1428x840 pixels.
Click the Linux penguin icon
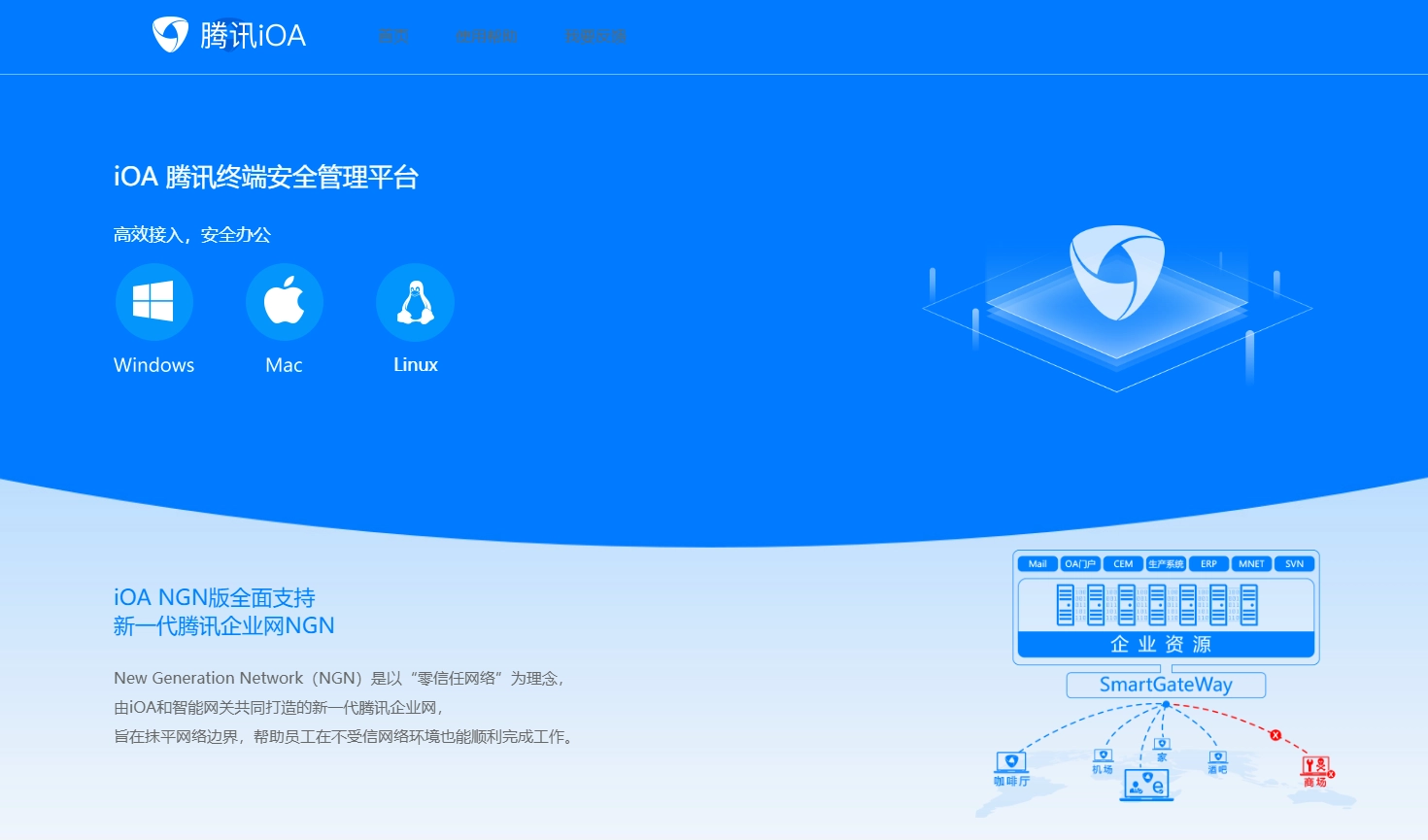(415, 302)
